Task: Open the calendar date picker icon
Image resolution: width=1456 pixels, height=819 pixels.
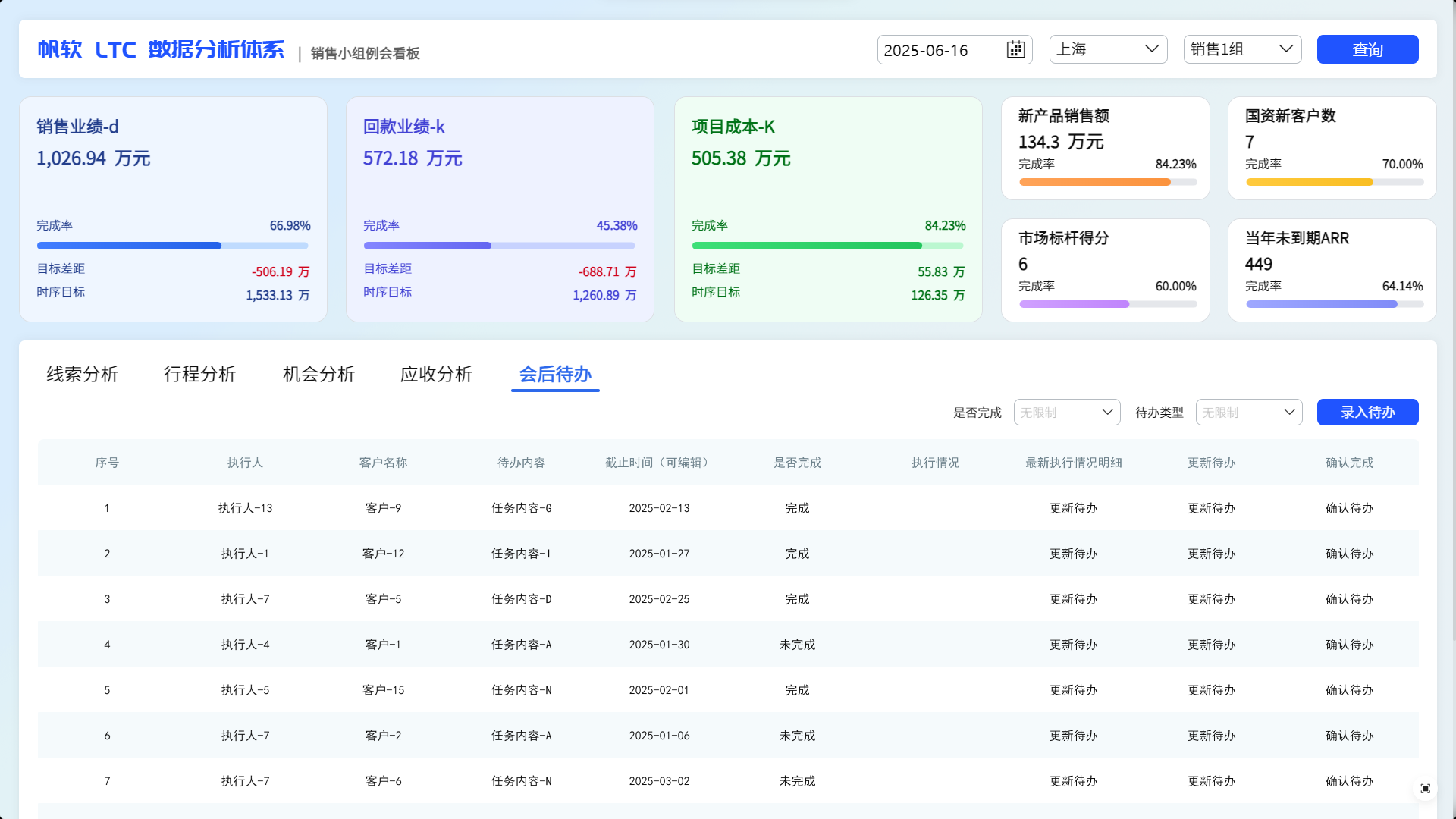Action: [1015, 50]
